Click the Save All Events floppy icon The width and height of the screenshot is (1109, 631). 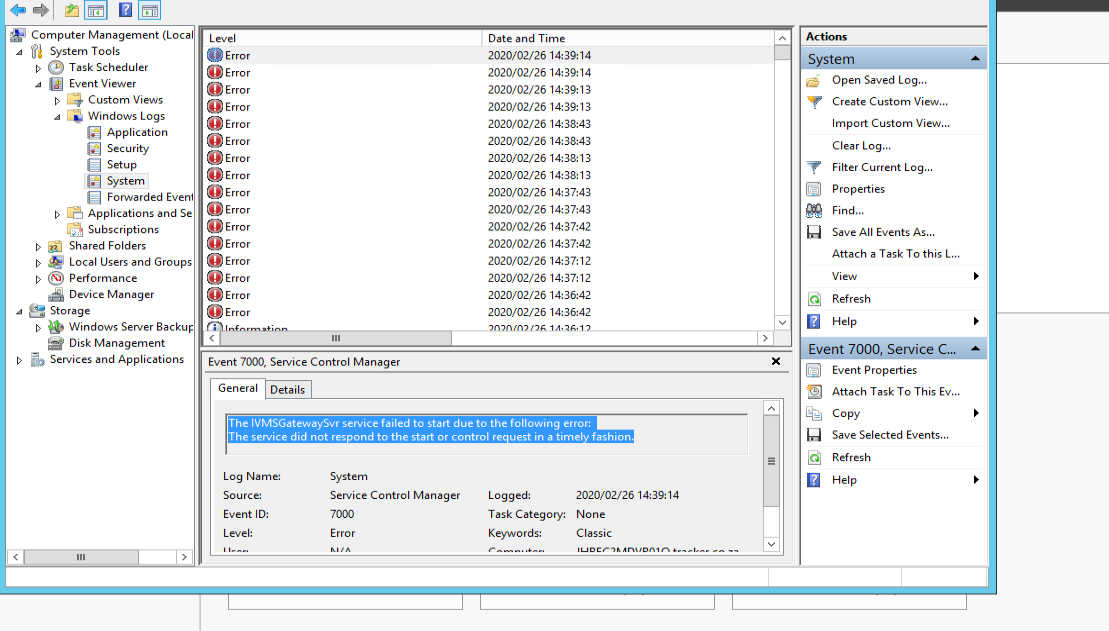click(x=814, y=232)
